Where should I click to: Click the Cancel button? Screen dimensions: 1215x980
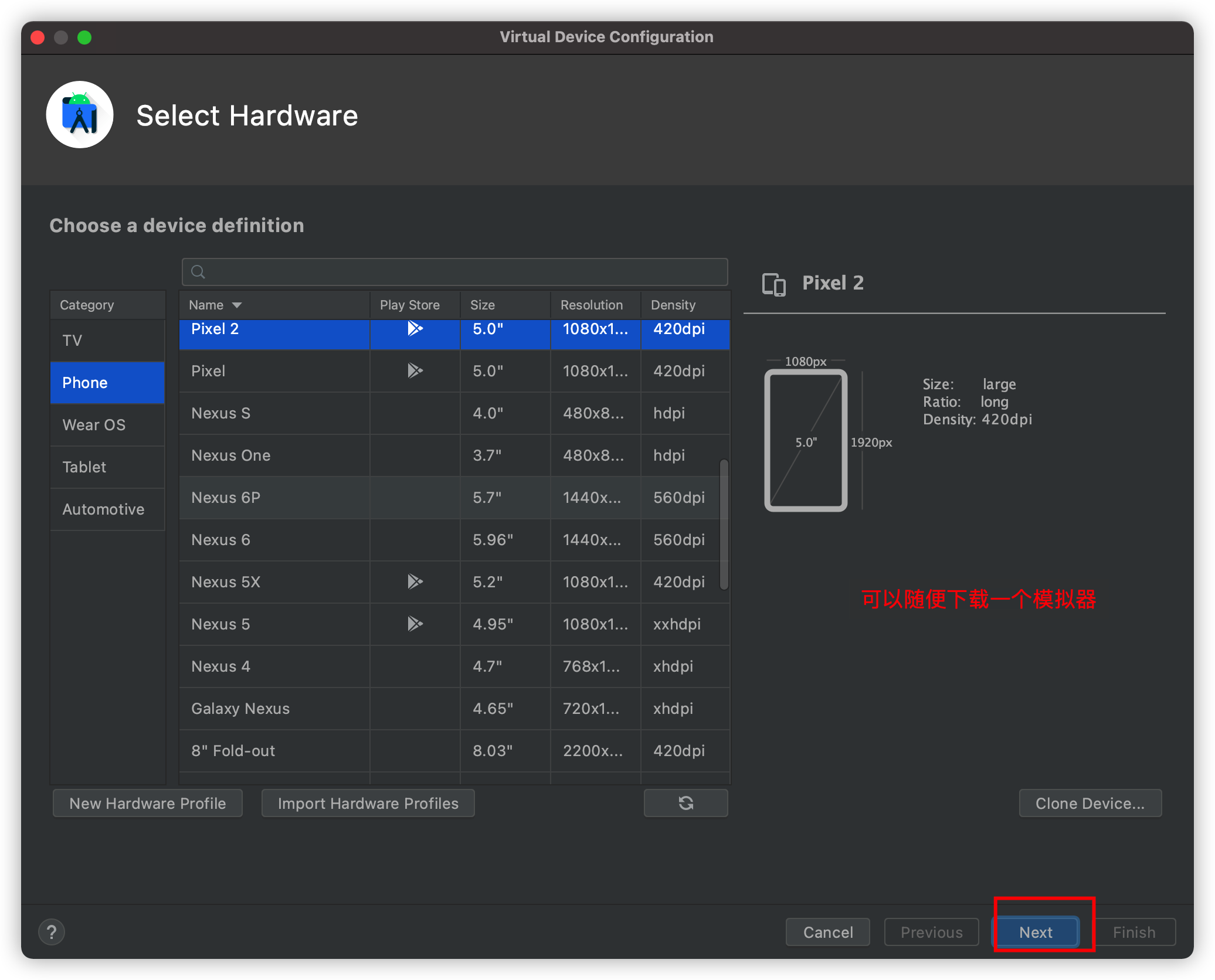click(828, 932)
